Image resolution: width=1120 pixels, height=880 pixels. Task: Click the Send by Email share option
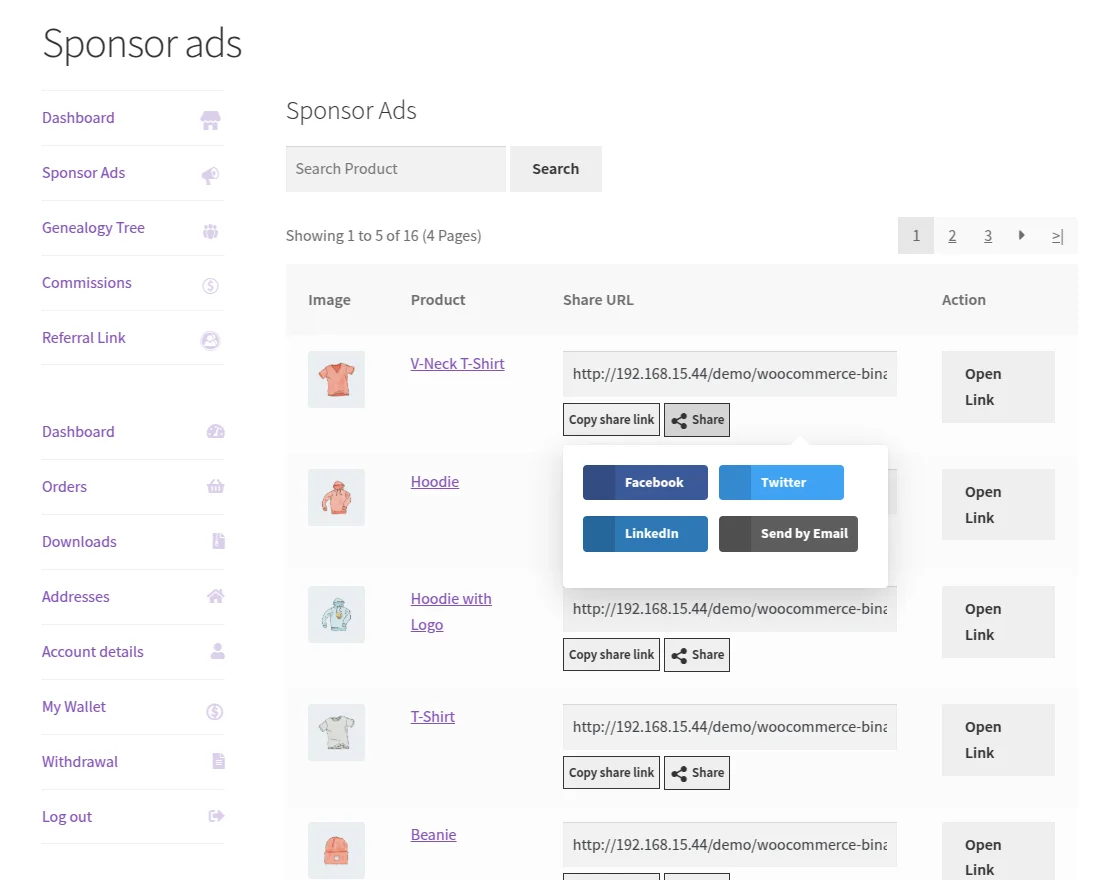click(x=788, y=533)
